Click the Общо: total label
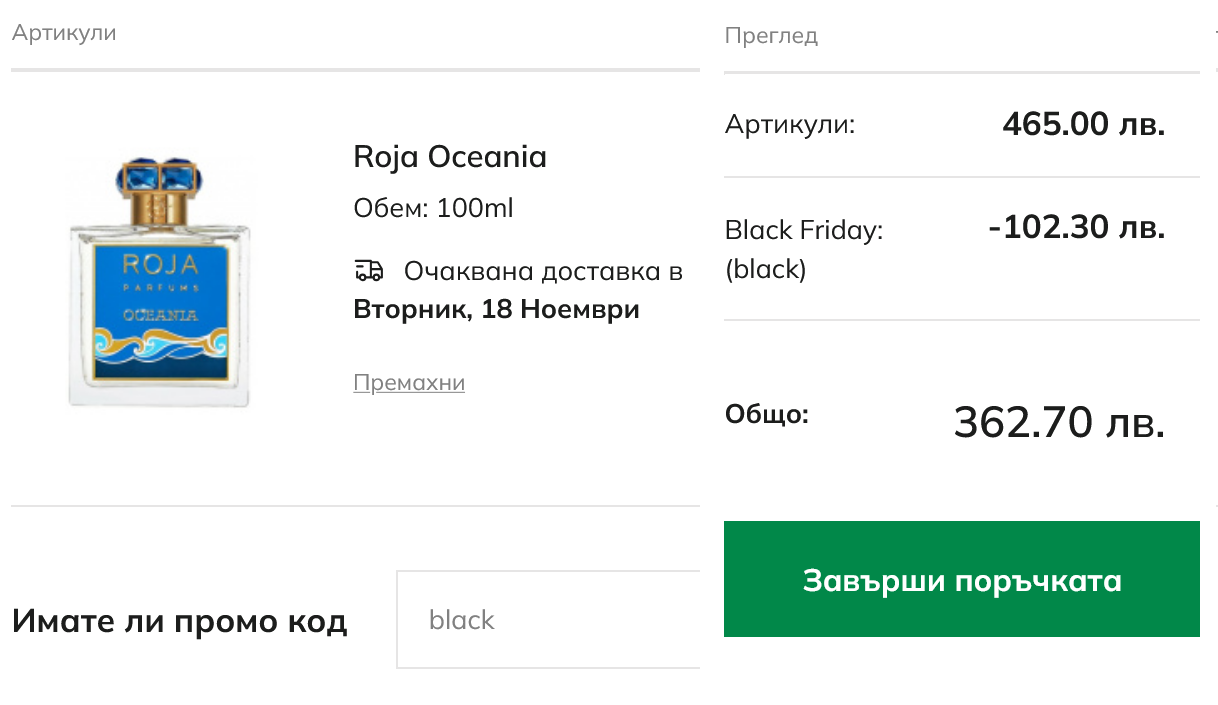This screenshot has width=1218, height=705. [x=767, y=414]
